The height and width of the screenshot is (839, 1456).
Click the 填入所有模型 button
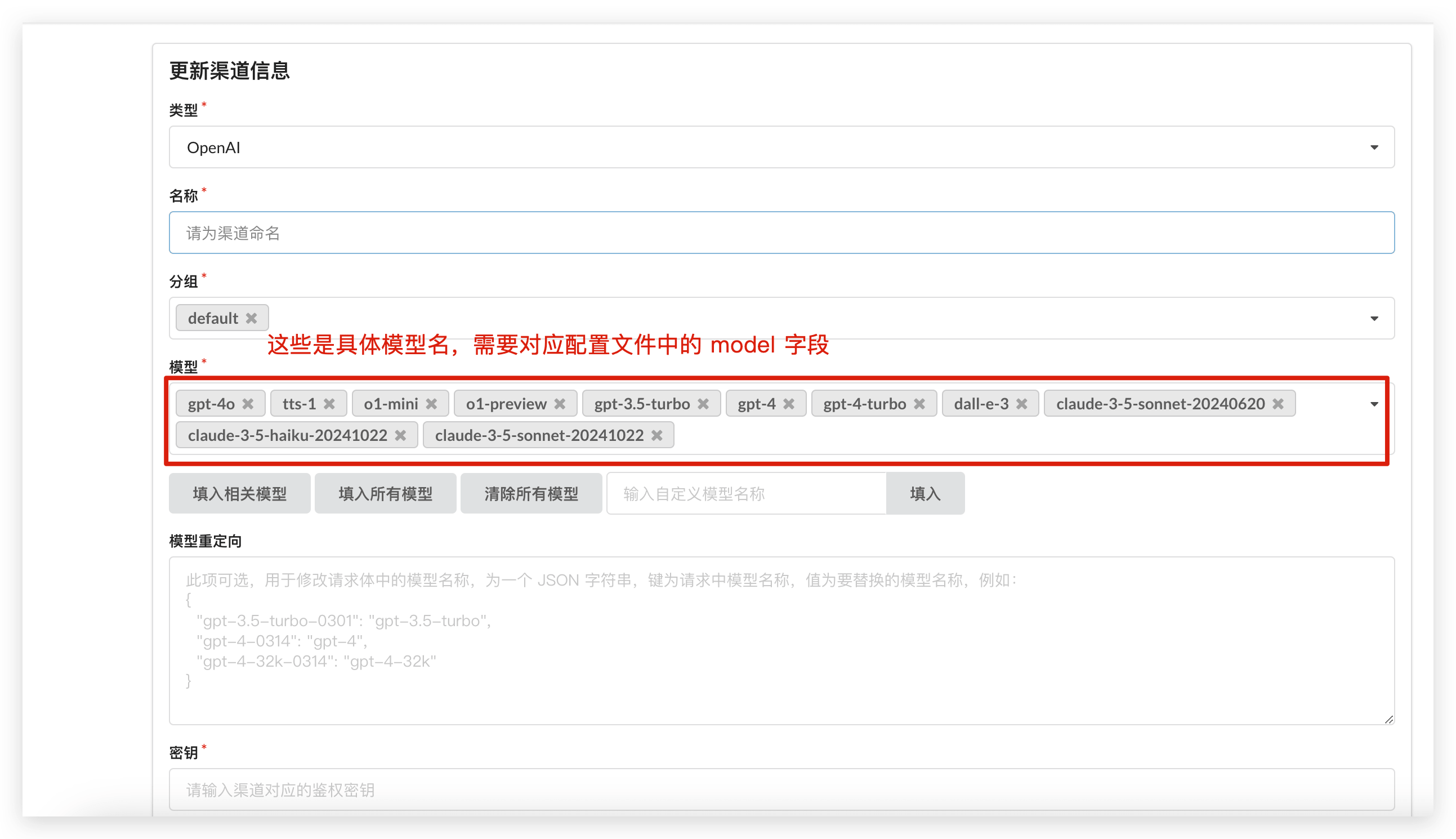click(386, 494)
